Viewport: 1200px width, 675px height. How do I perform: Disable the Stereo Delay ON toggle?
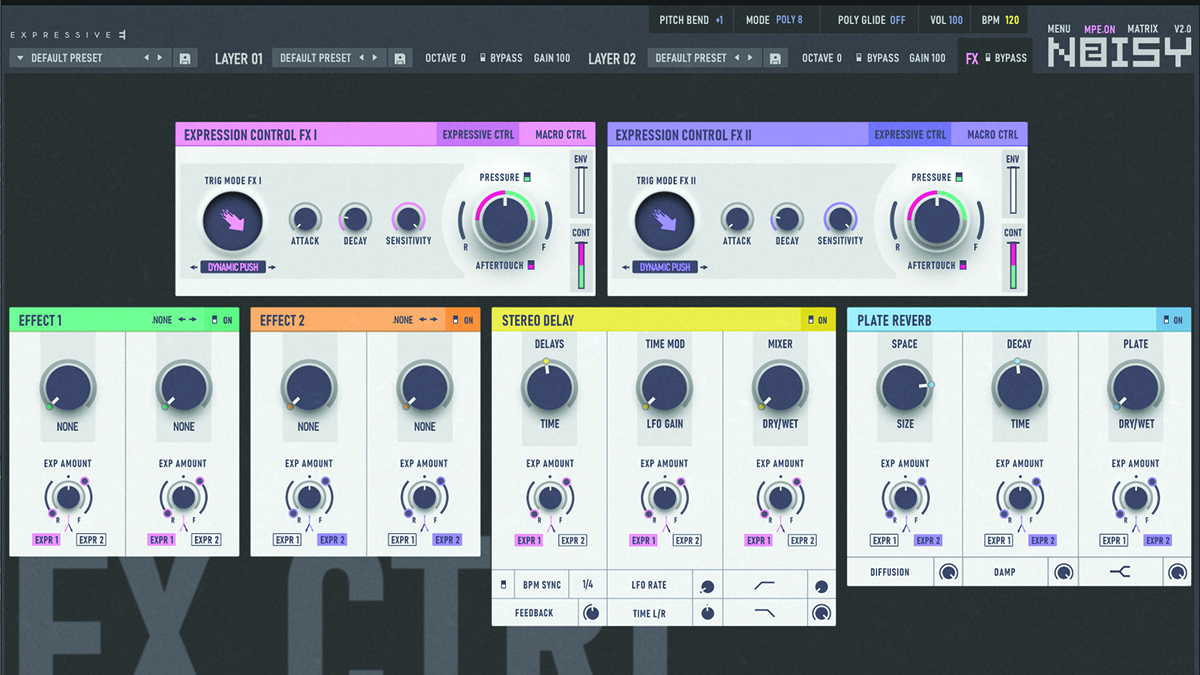click(x=816, y=320)
